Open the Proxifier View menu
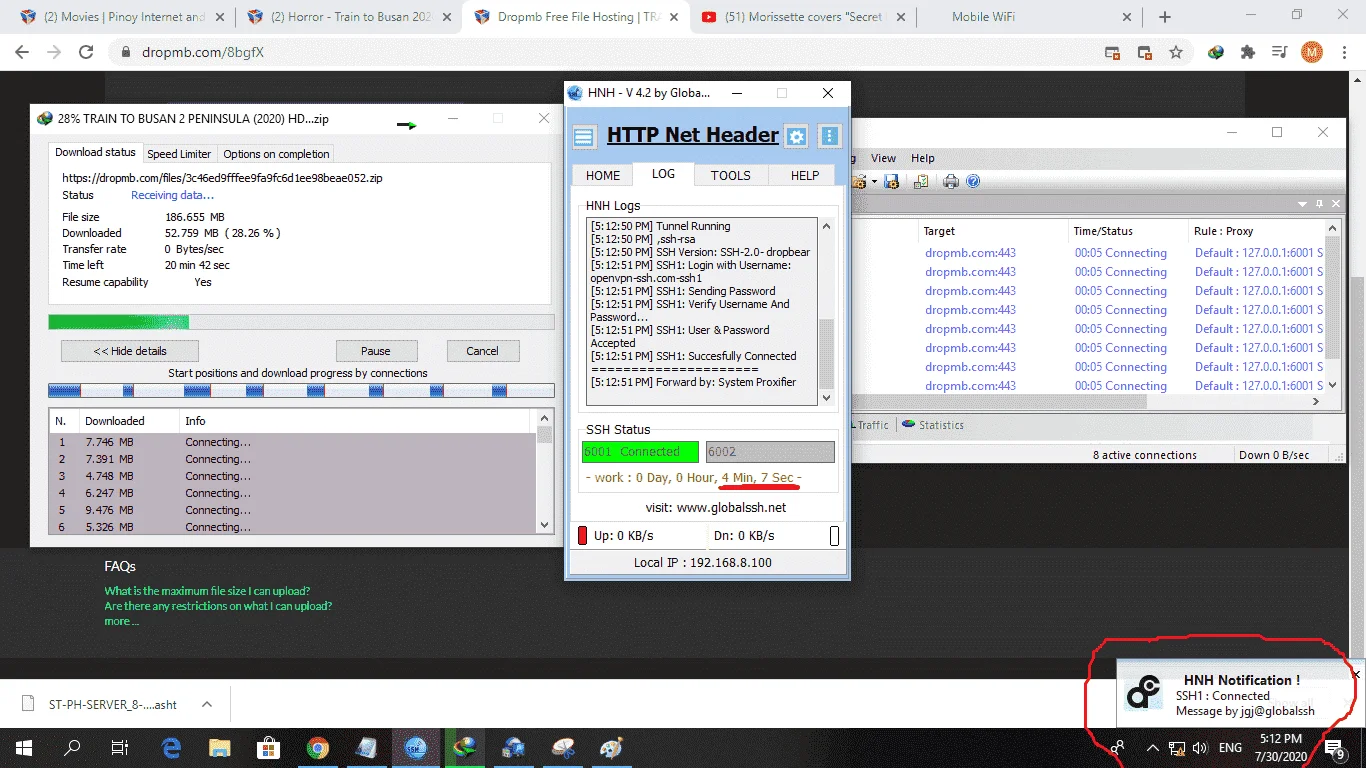The width and height of the screenshot is (1366, 768). pos(883,158)
